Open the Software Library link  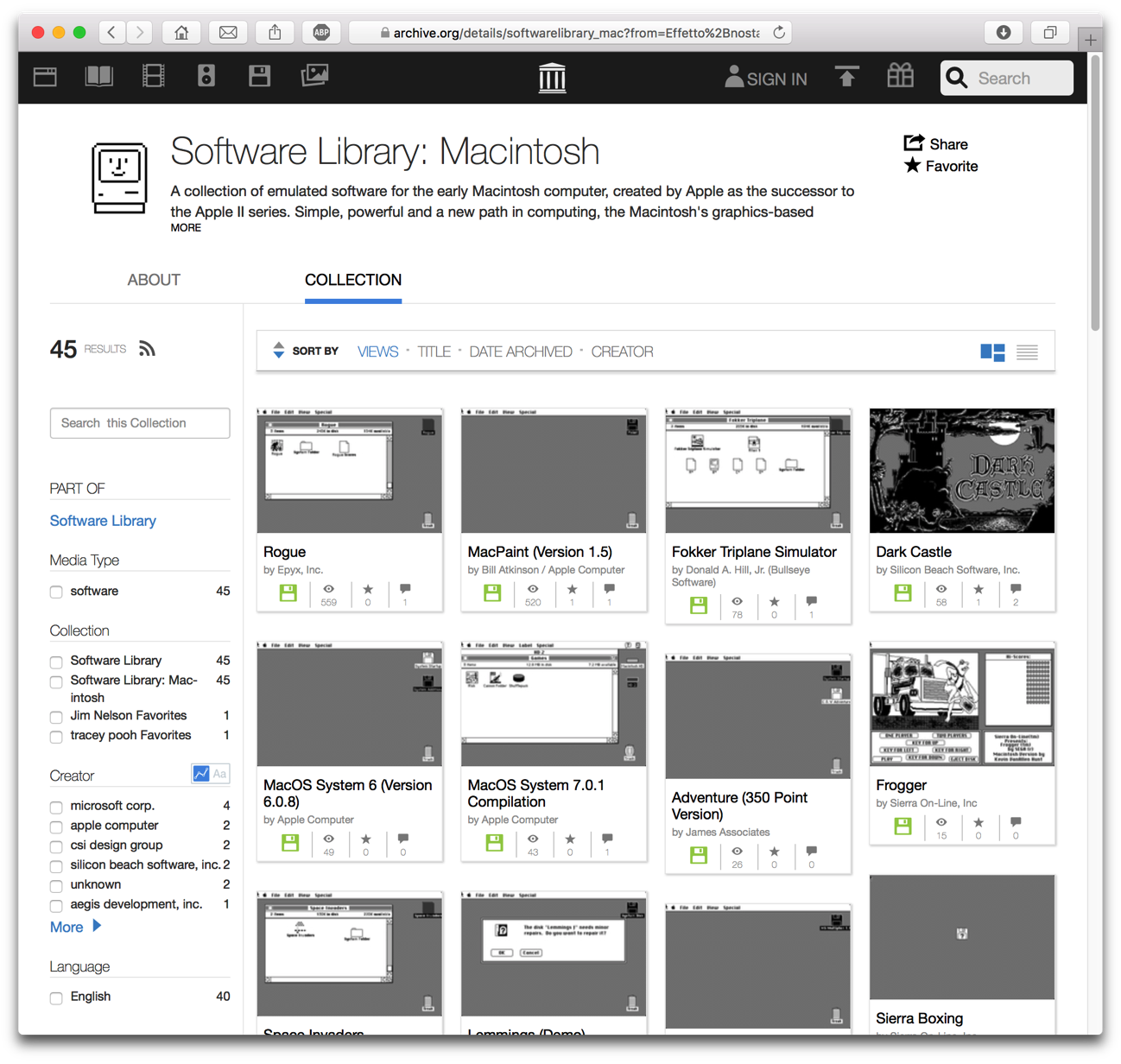coord(103,521)
